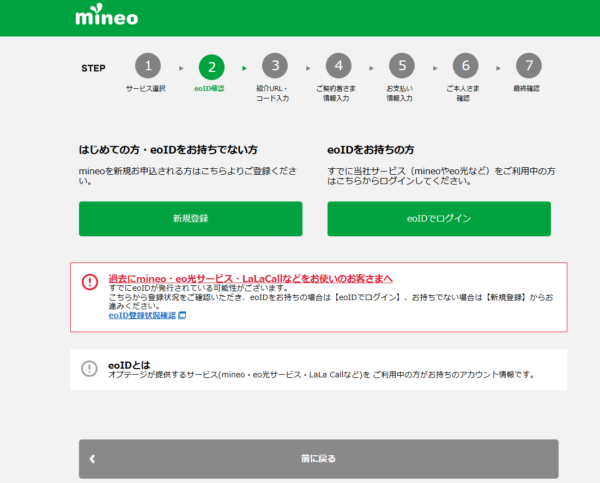Select step 5 circle お支払い情報入力
Viewport: 600px width, 483px height.
402,66
